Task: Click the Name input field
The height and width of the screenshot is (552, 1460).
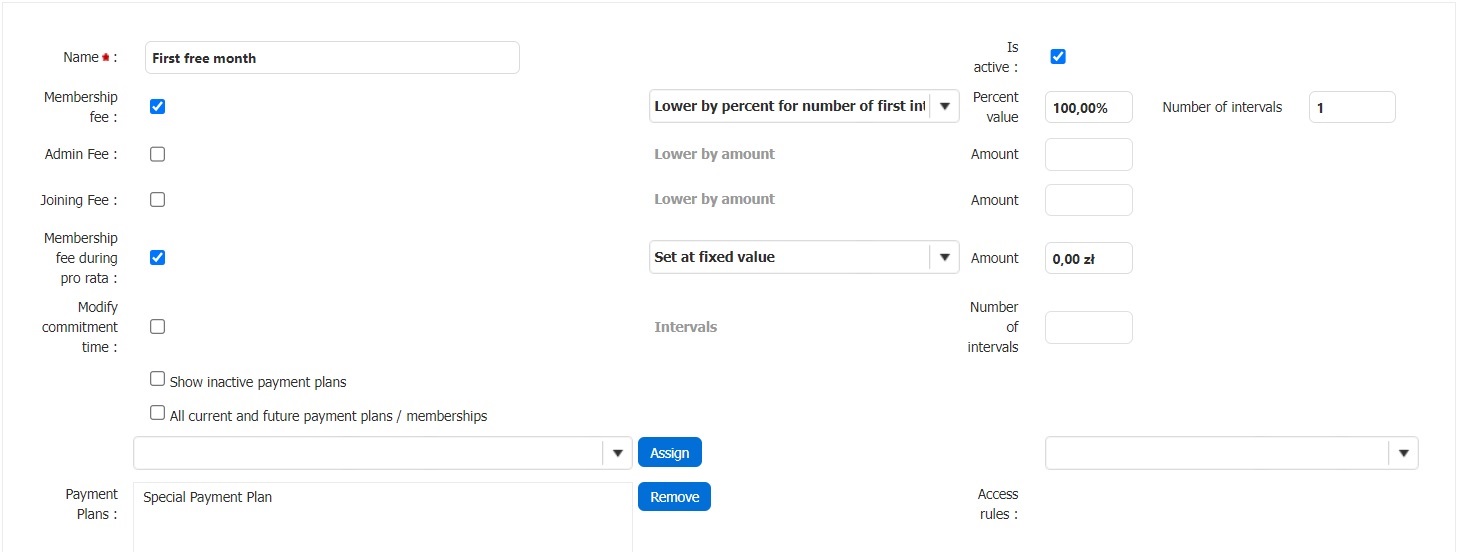Action: point(332,58)
